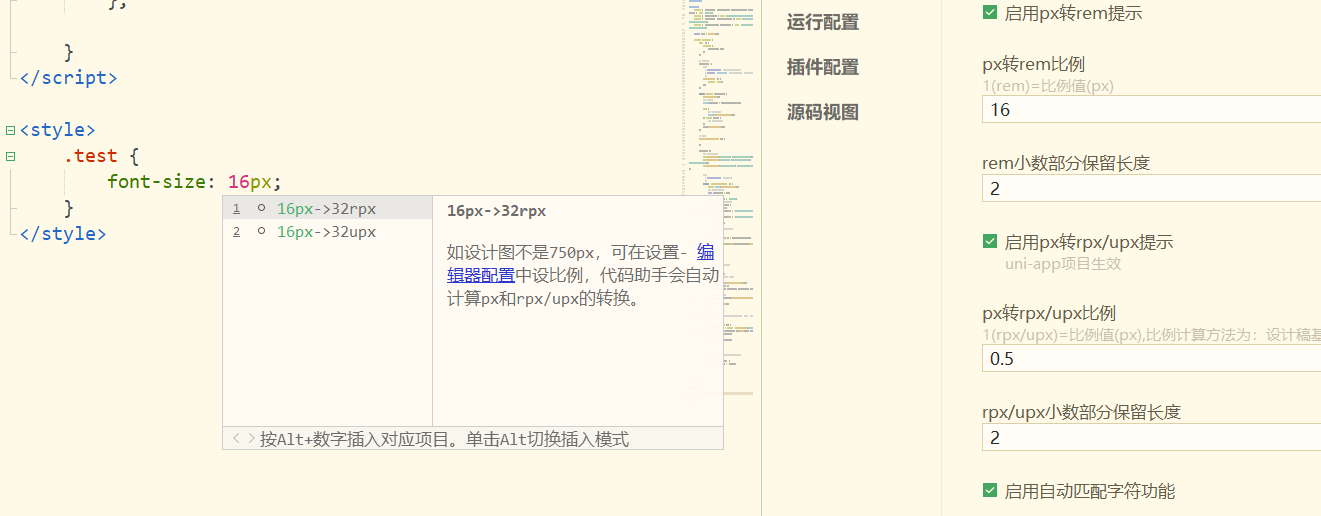Uncheck the 启用自动匹配字符功能 option

[x=990, y=491]
